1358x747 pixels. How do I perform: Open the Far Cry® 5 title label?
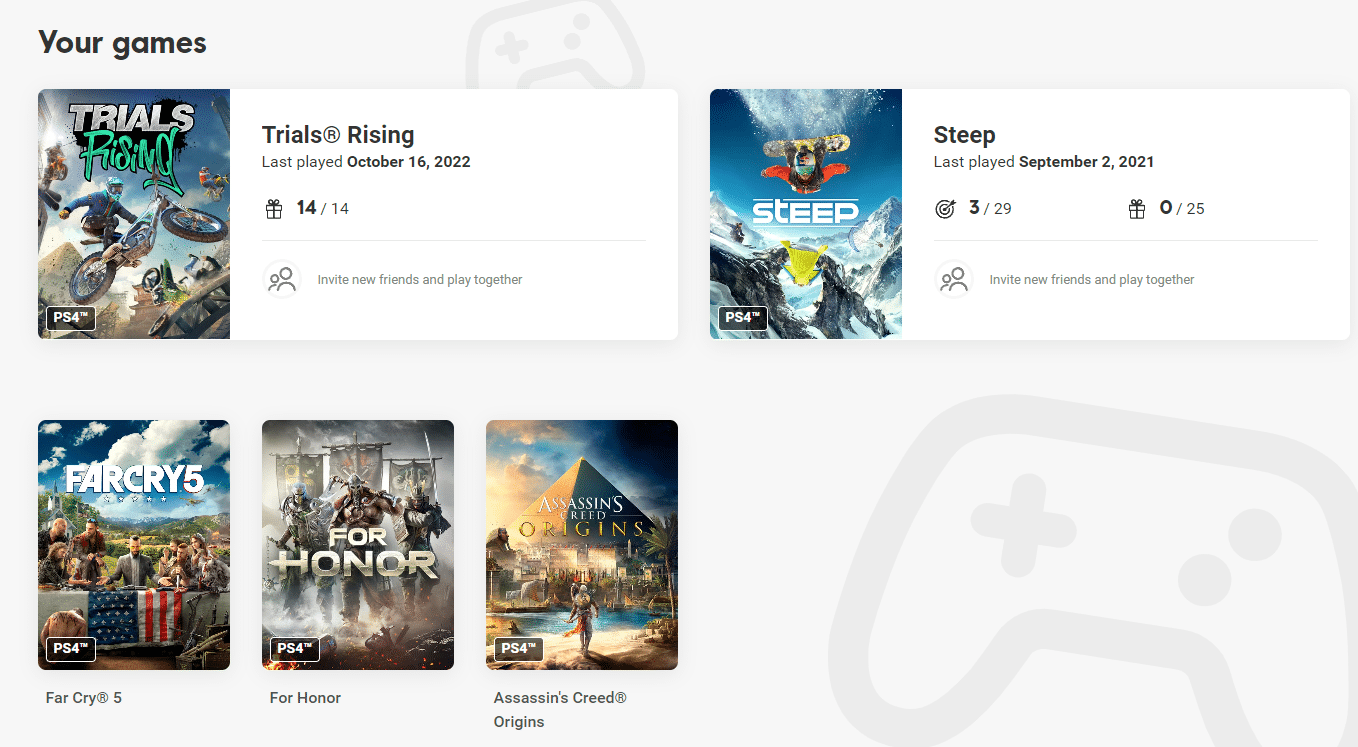point(84,698)
